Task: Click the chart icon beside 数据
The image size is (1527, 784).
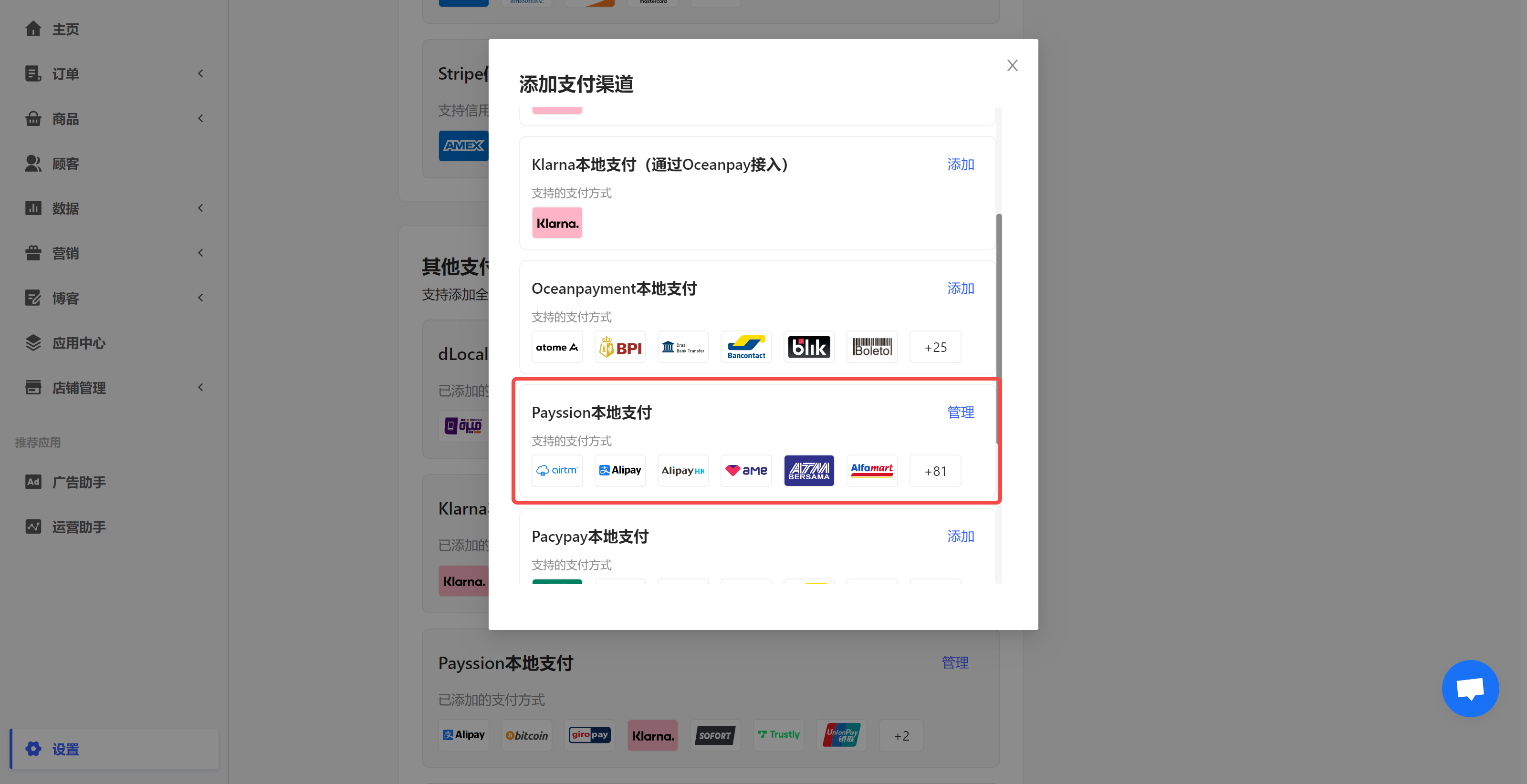Action: pyautogui.click(x=33, y=208)
